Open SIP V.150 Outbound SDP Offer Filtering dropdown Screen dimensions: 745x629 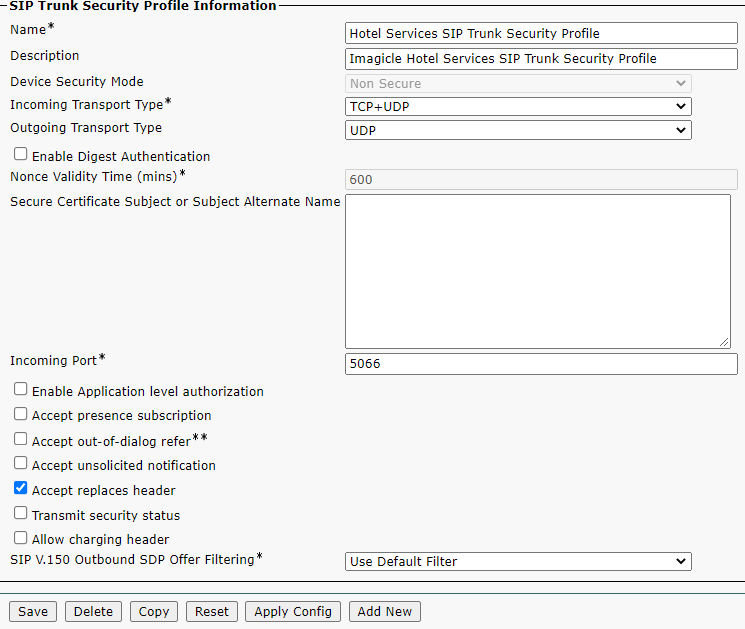tap(517, 561)
